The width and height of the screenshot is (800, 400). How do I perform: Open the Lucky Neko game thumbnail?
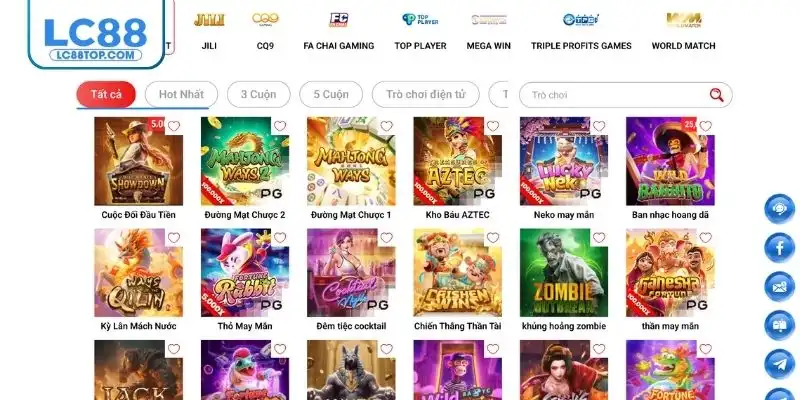coord(564,161)
